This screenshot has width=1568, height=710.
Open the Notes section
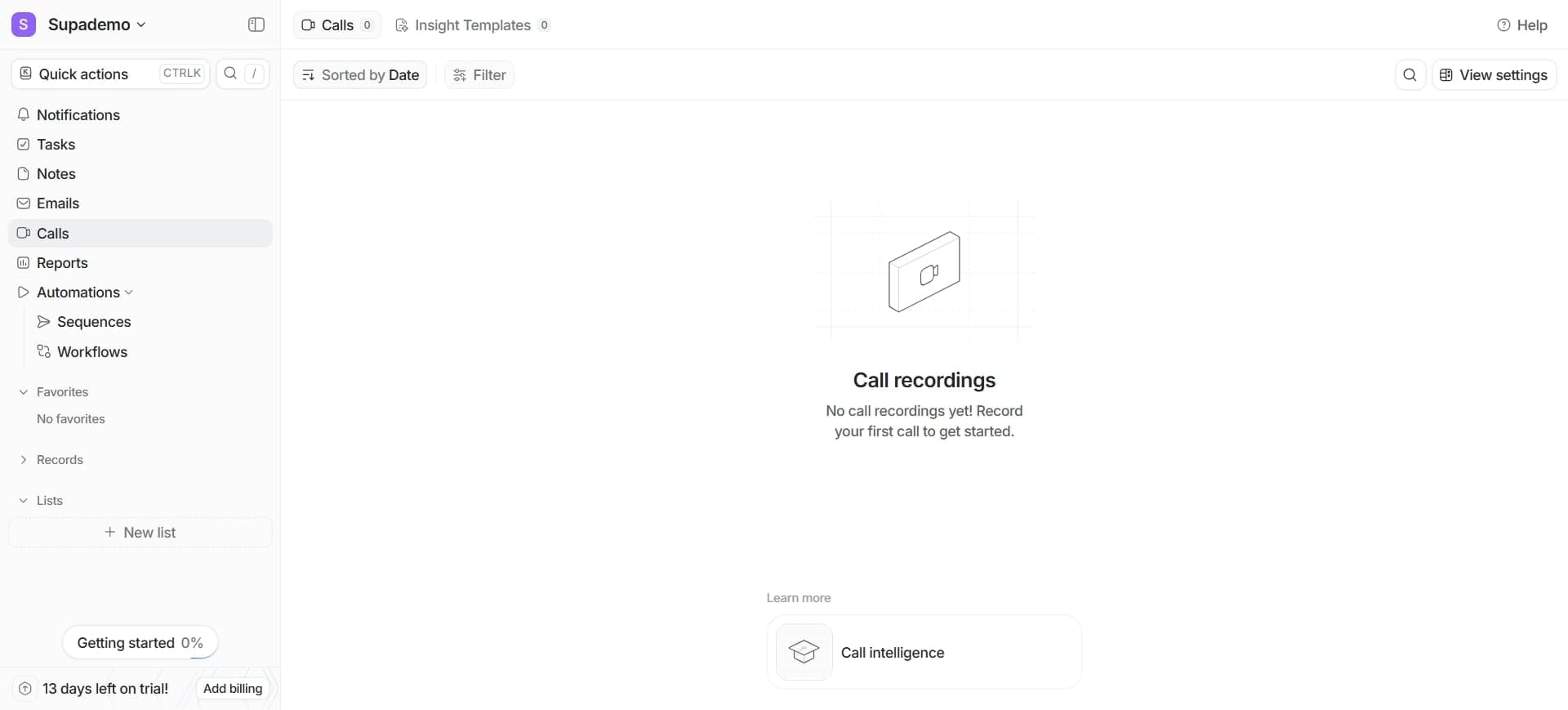tap(56, 174)
